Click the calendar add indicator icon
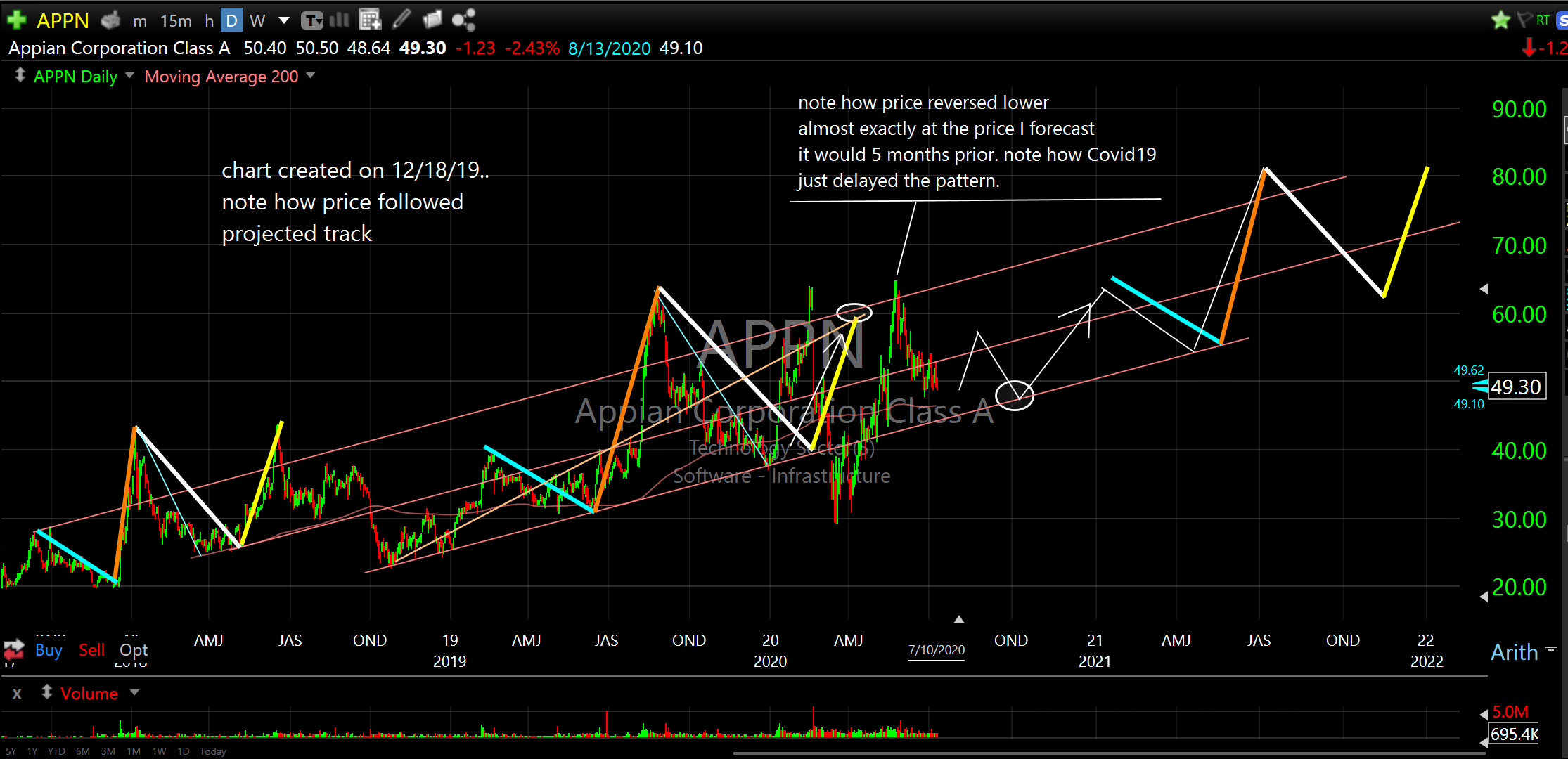 coord(370,20)
